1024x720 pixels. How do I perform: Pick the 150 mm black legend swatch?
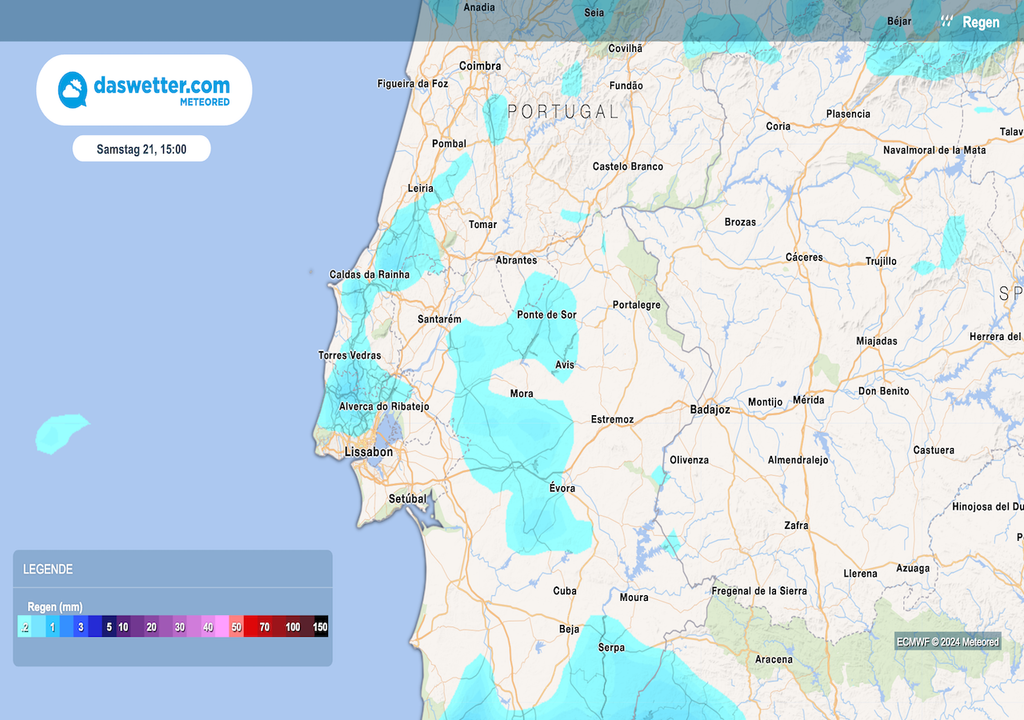click(x=320, y=627)
